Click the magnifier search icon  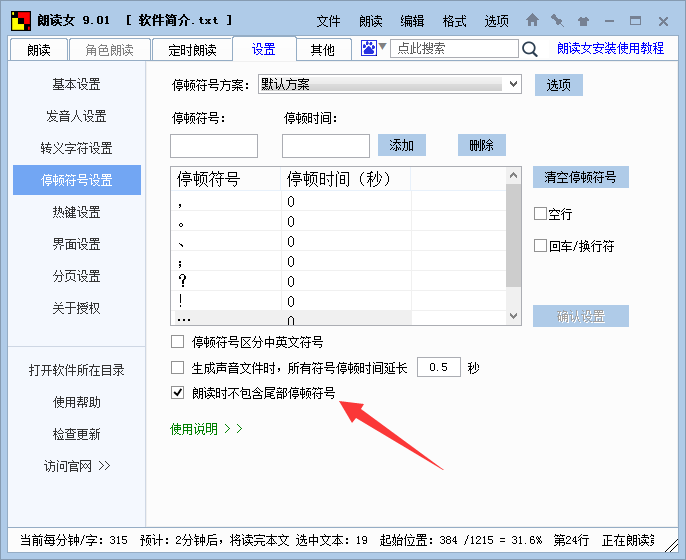[x=530, y=49]
